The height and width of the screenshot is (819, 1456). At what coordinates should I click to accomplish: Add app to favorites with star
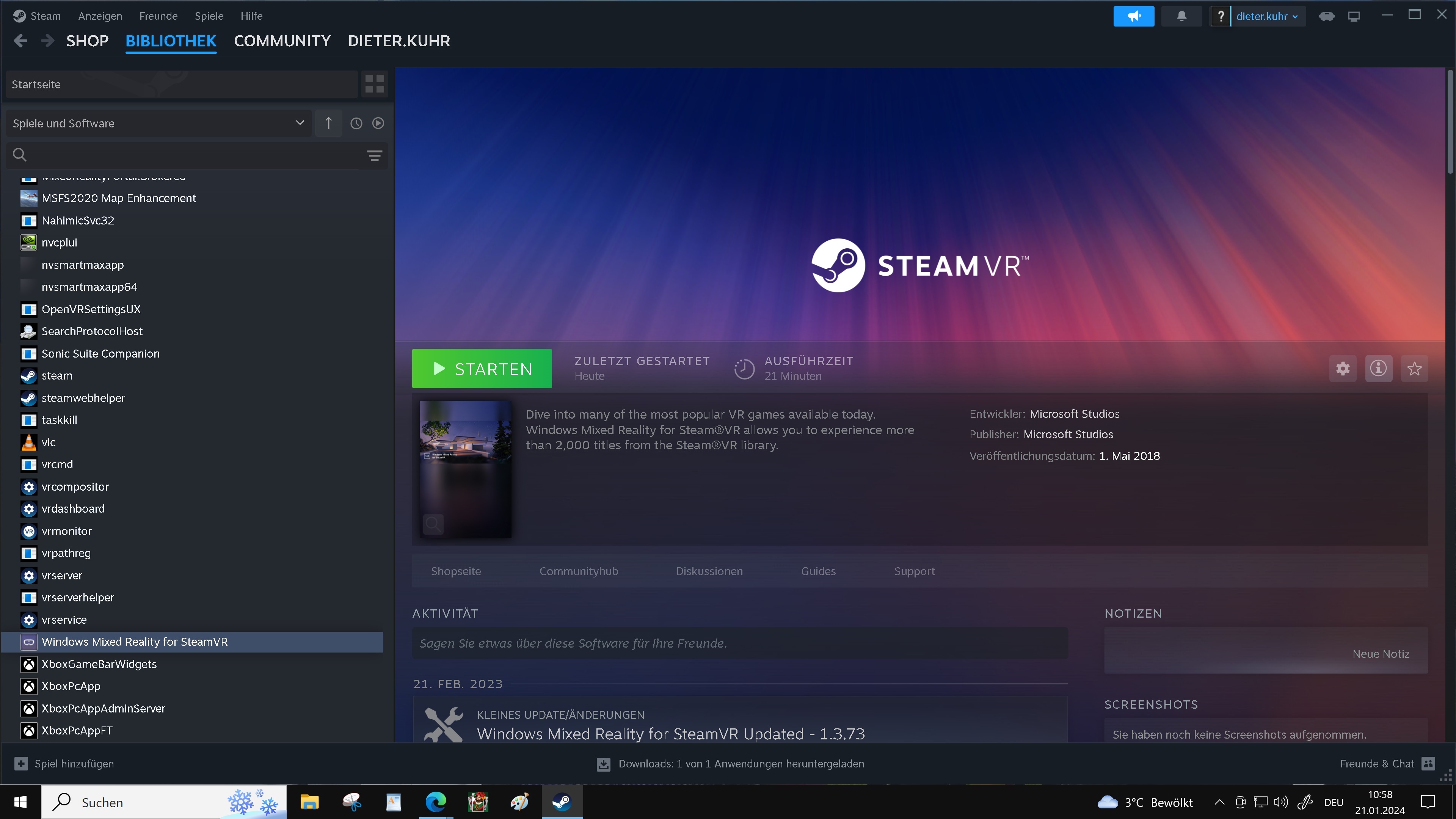click(1415, 369)
